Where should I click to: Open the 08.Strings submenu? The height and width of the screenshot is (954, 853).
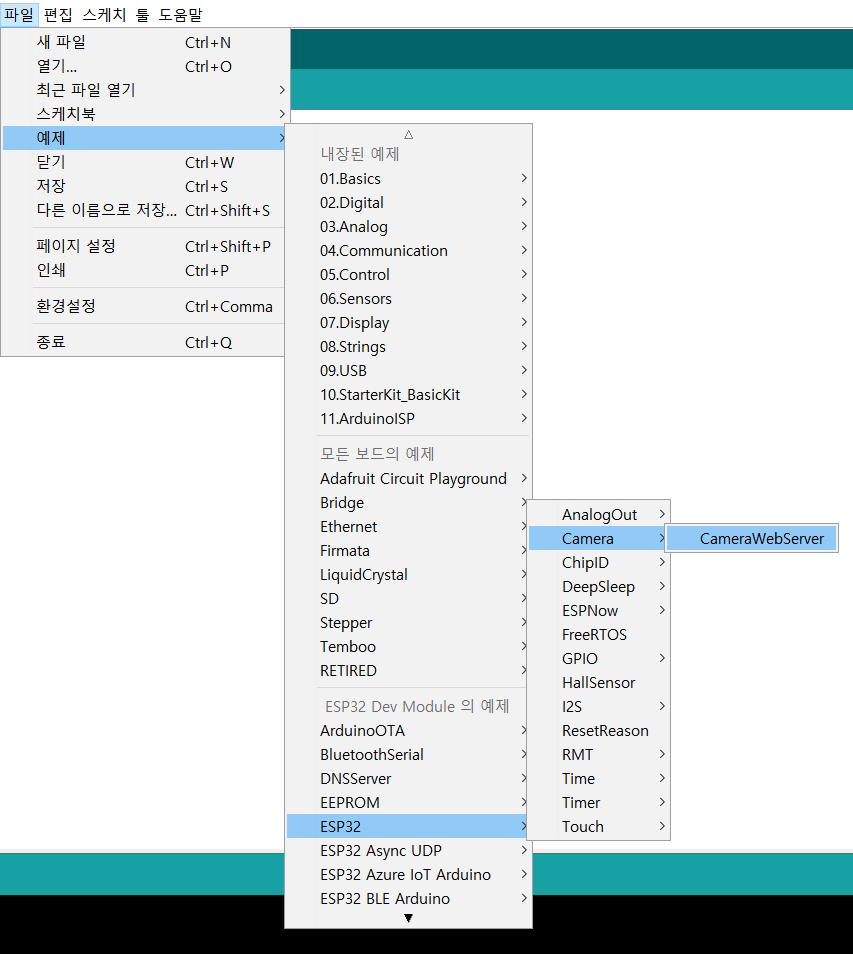tap(408, 346)
